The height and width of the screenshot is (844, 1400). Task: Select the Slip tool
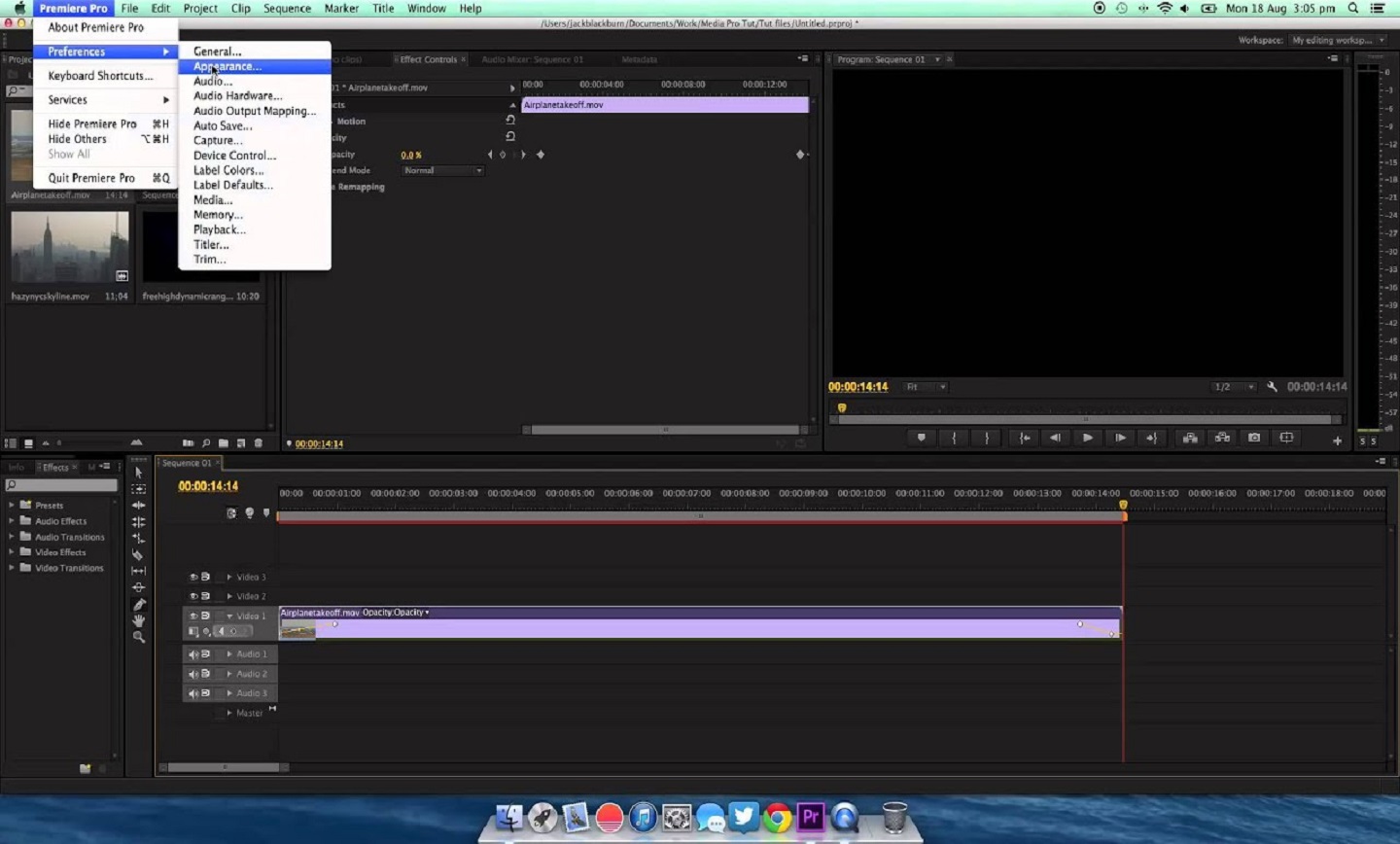click(x=138, y=571)
